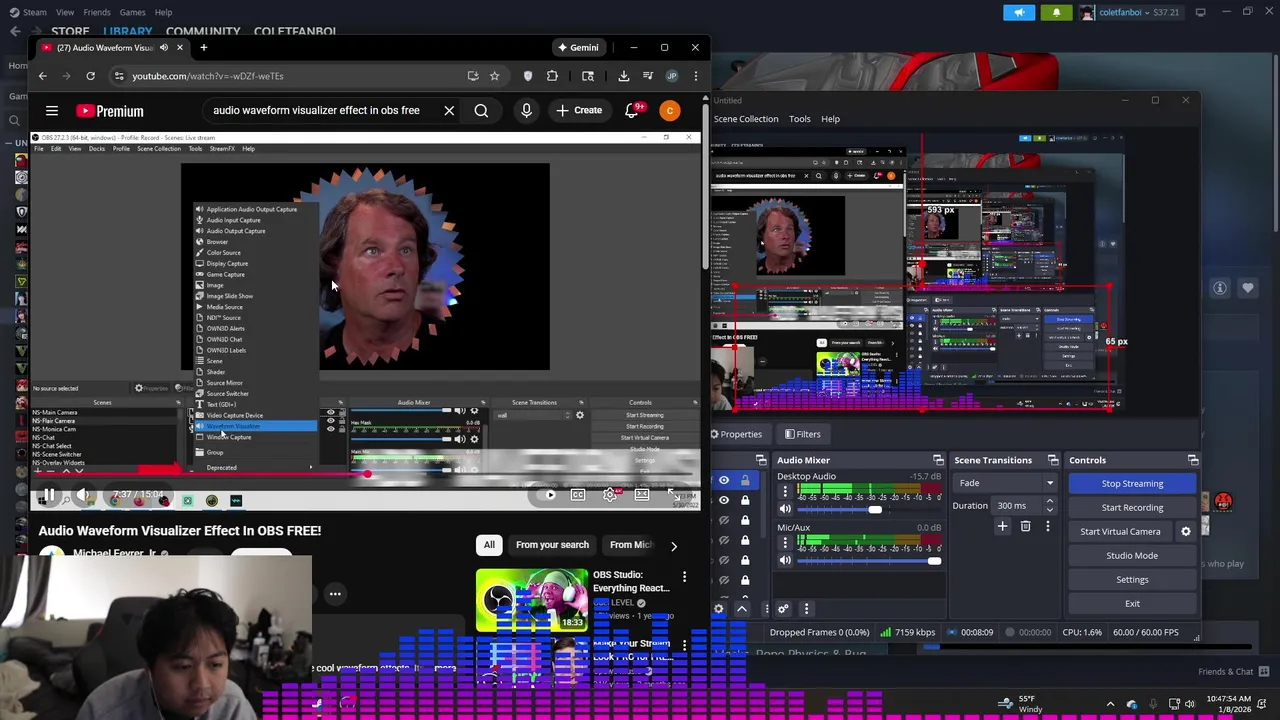
Task: Mute the YouTube tab audio
Action: click(x=164, y=47)
